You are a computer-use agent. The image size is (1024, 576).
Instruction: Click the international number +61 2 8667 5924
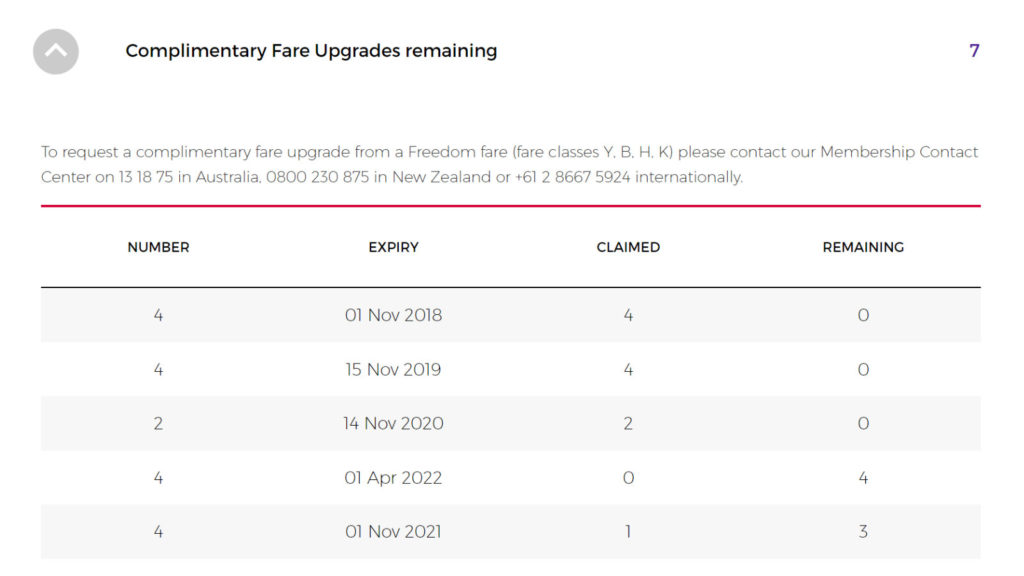pos(573,177)
